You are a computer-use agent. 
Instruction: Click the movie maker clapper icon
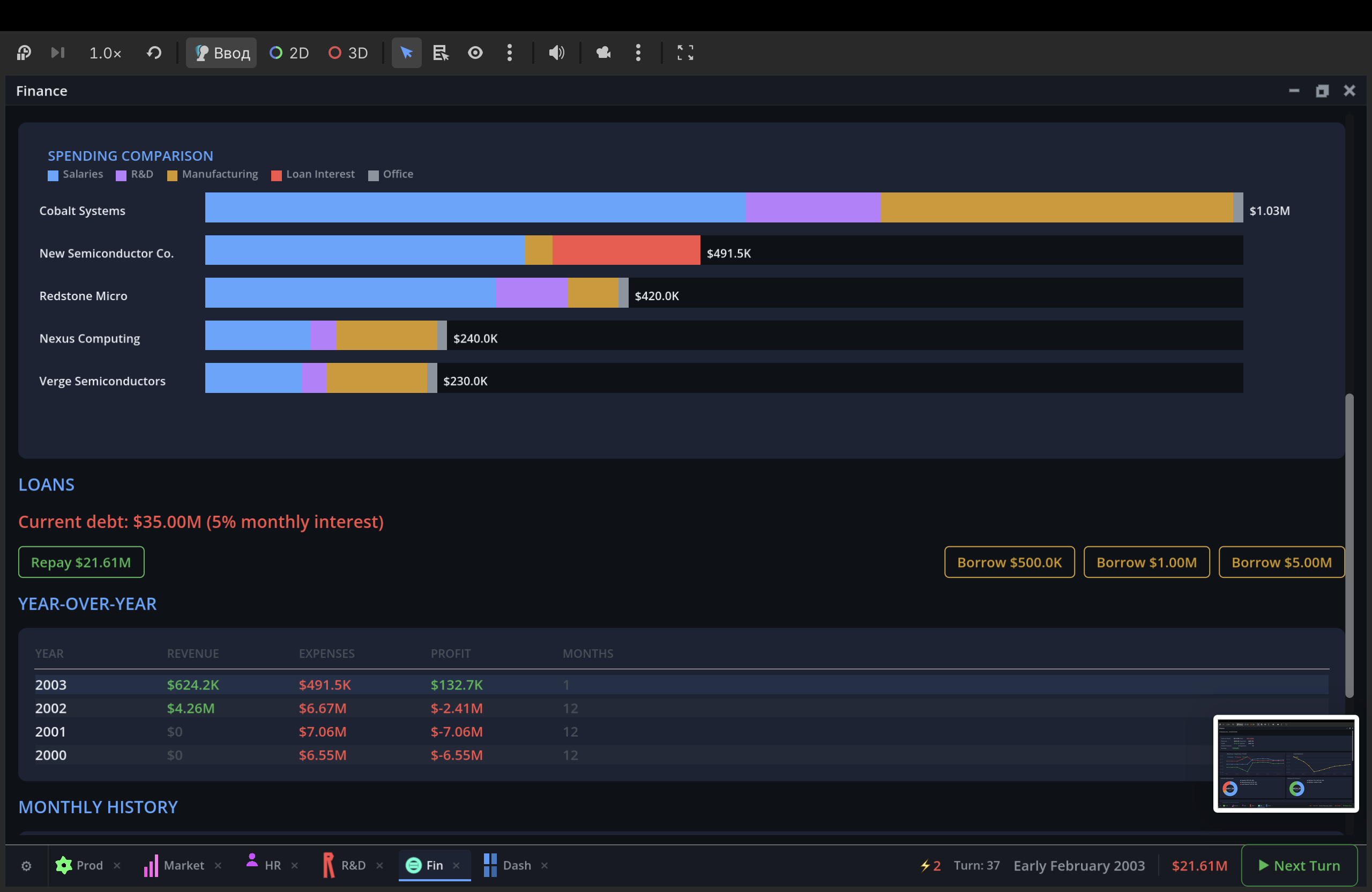click(603, 53)
